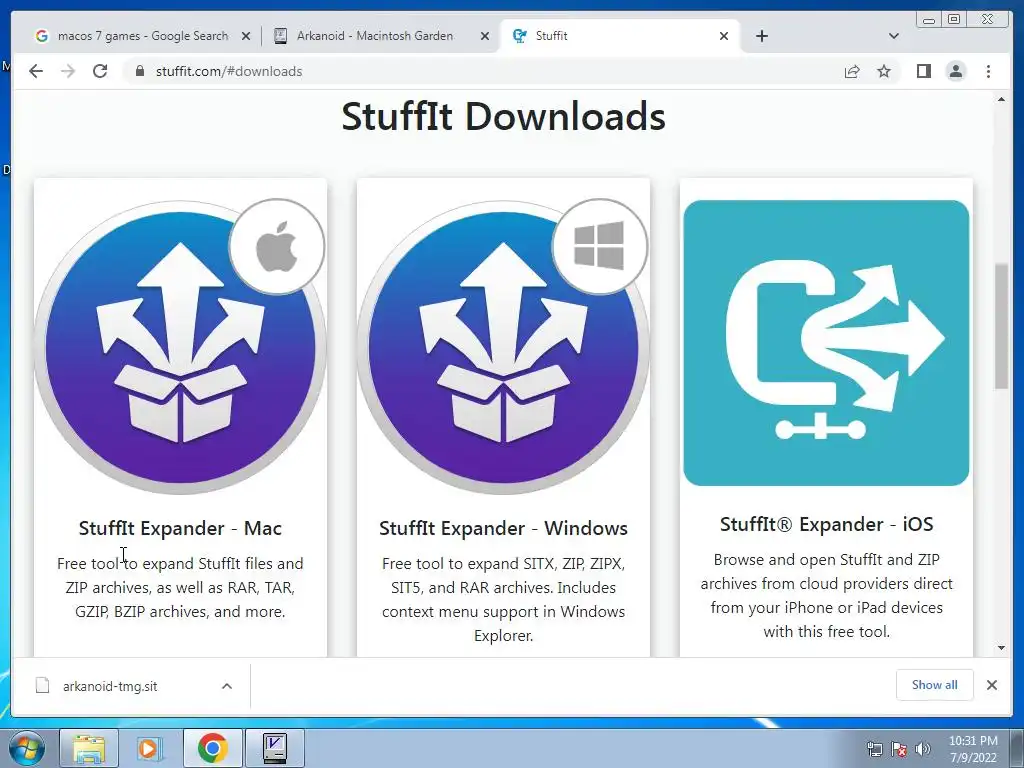Switch to macos 7 games Google Search tab
1024x768 pixels.
pyautogui.click(x=142, y=36)
